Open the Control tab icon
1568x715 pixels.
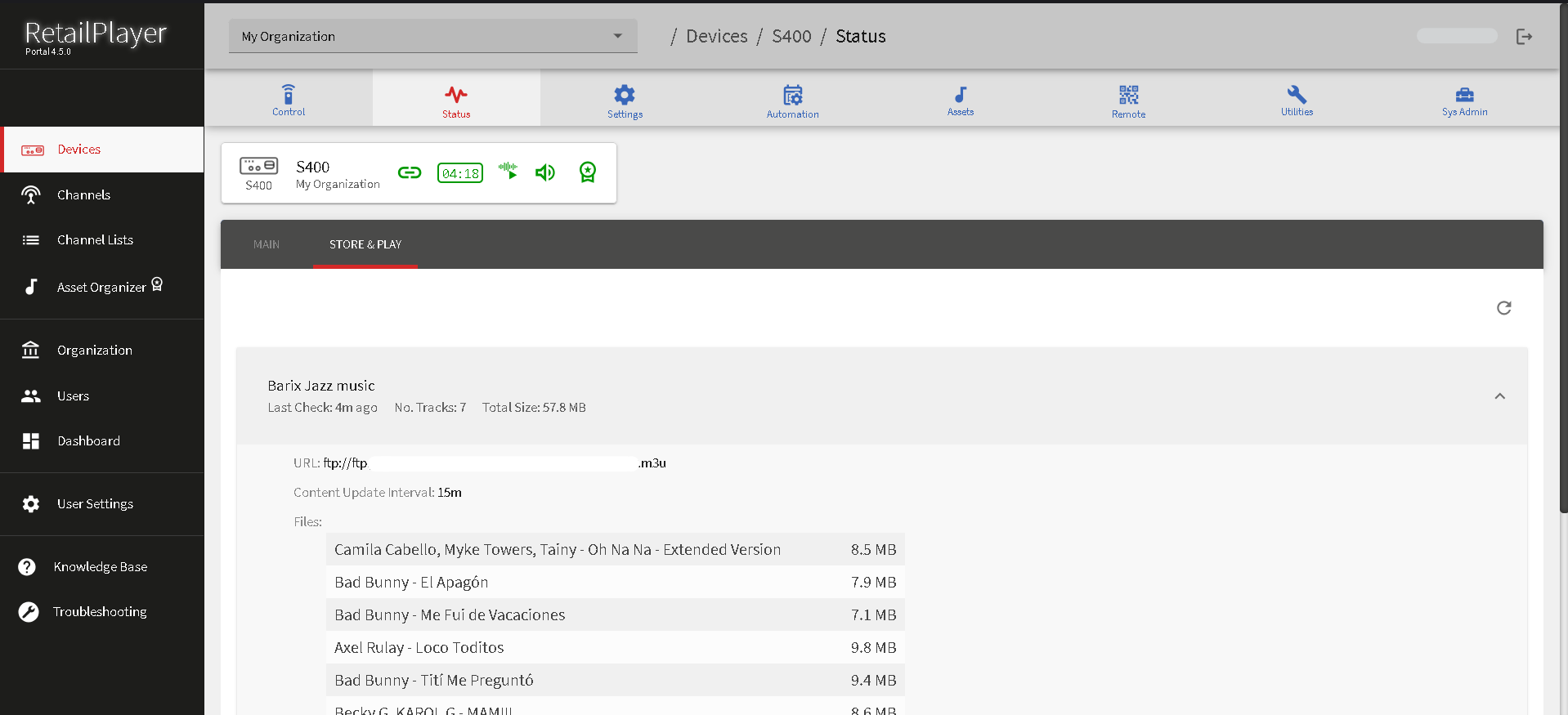pos(289,99)
